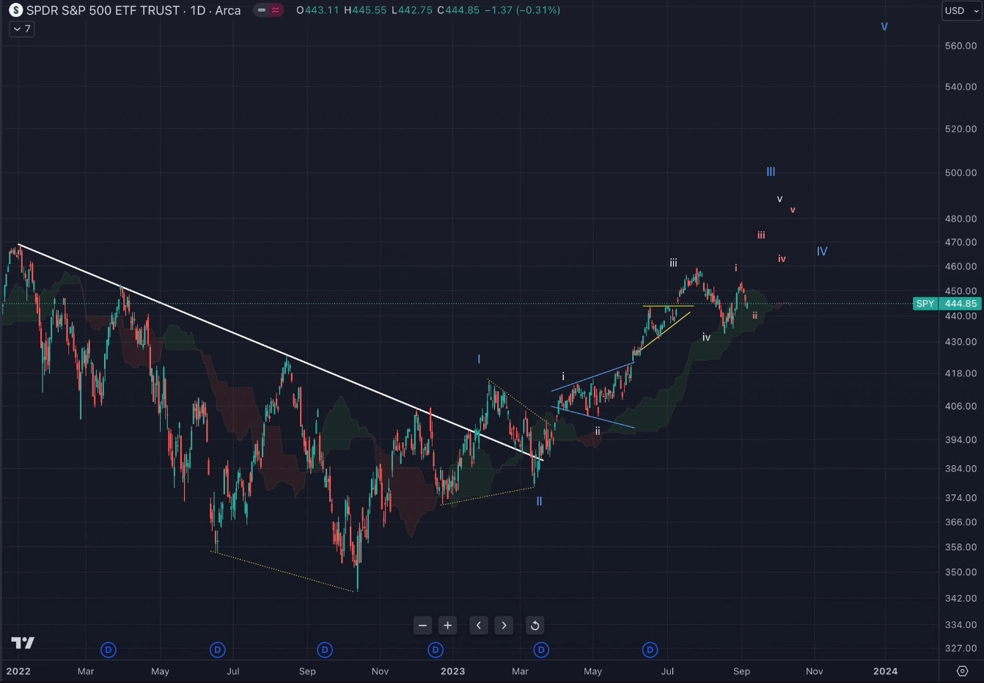Click the SPY 444.85 price label
The image size is (984, 683).
coord(946,304)
